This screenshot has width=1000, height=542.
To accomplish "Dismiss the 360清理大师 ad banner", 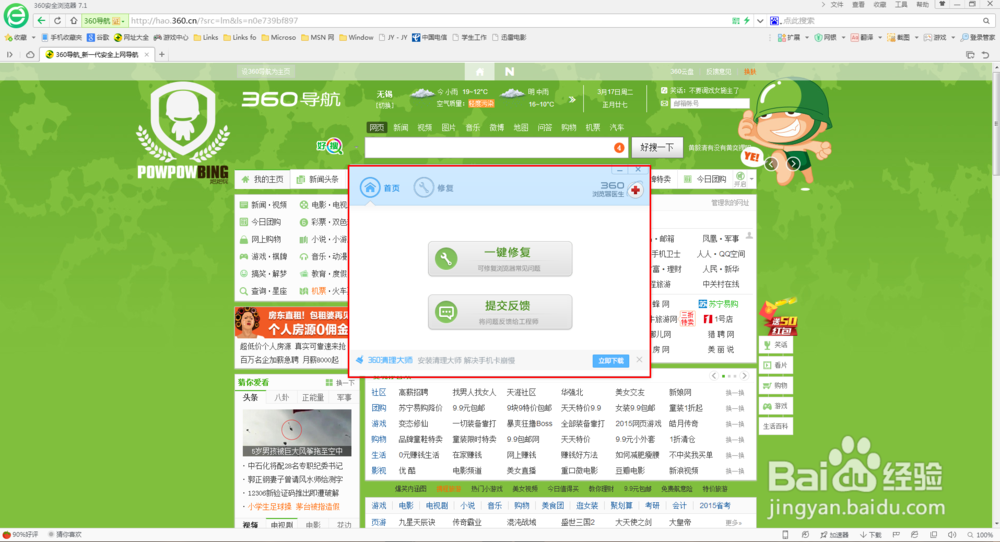I will (x=639, y=360).
